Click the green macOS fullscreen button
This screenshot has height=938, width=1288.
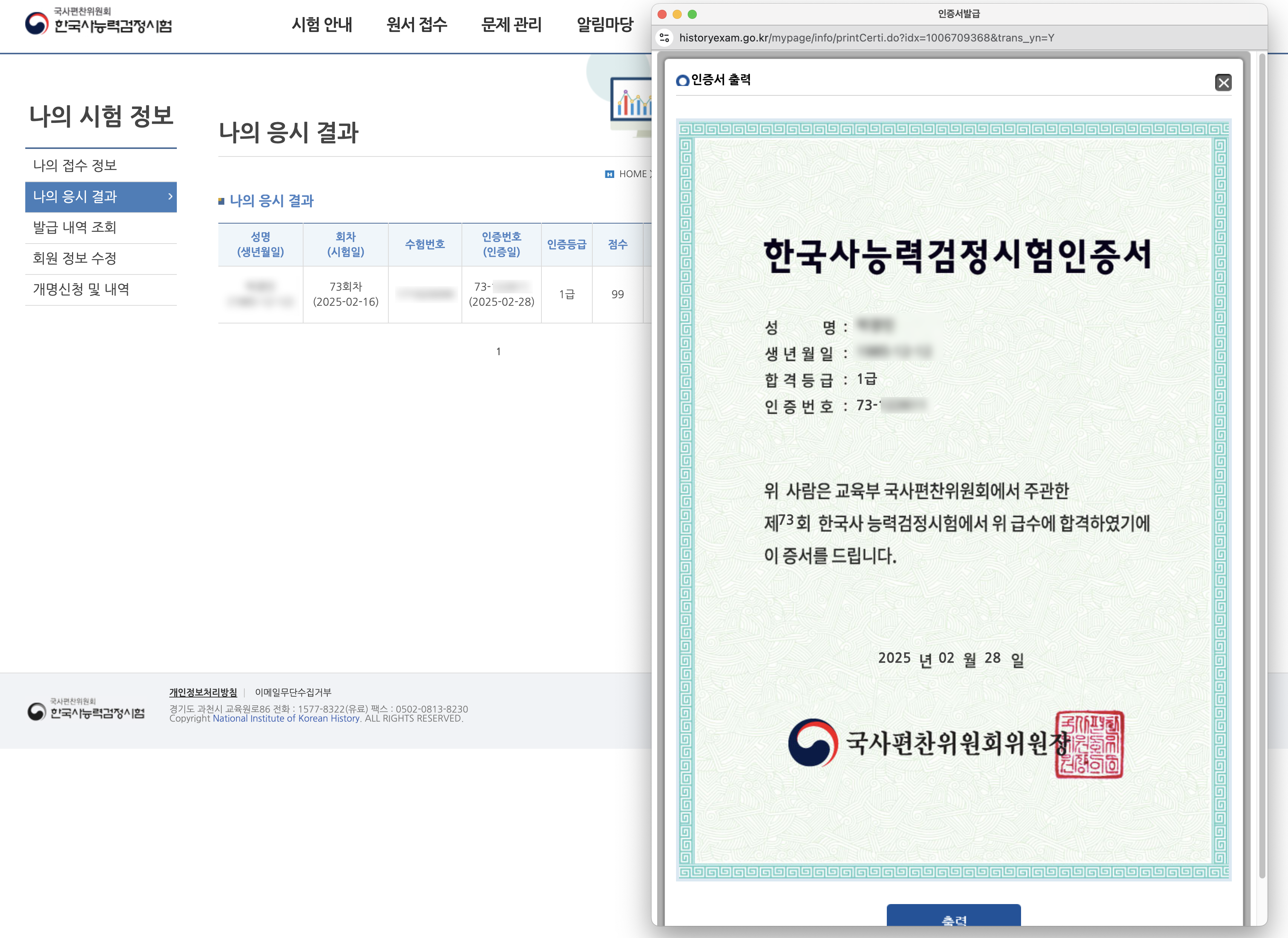(692, 14)
